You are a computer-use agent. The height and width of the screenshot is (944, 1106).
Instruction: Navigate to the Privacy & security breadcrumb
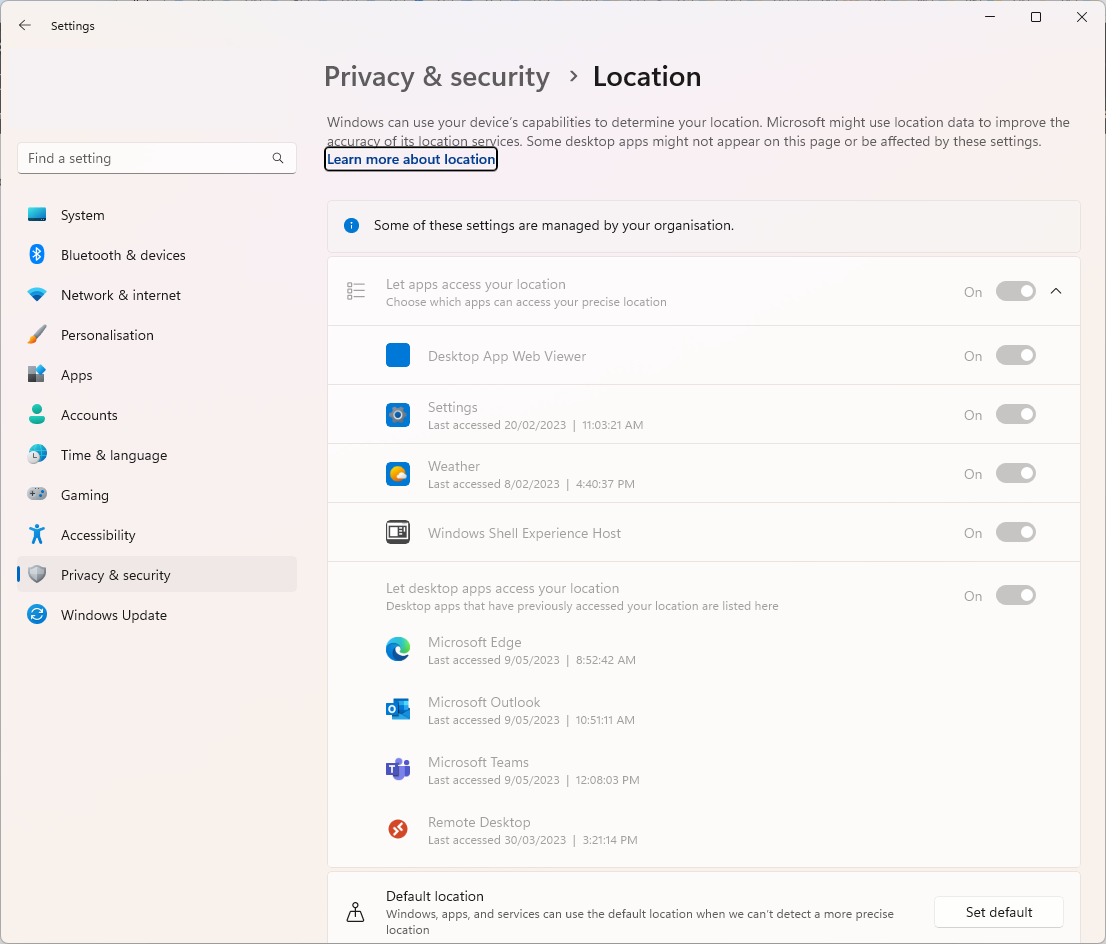(x=437, y=77)
